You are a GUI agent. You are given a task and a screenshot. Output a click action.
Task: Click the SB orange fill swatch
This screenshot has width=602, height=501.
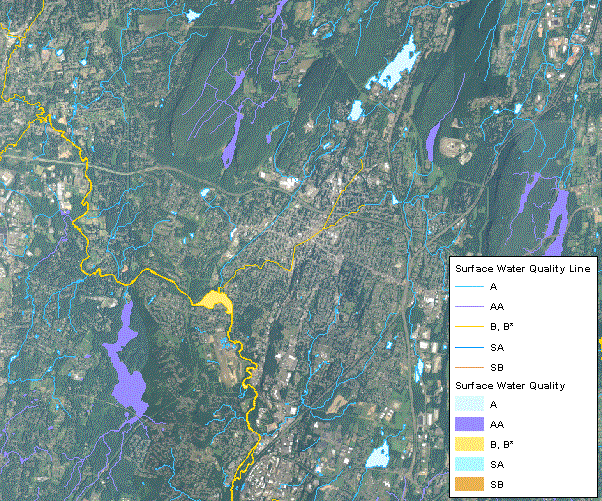coord(469,484)
